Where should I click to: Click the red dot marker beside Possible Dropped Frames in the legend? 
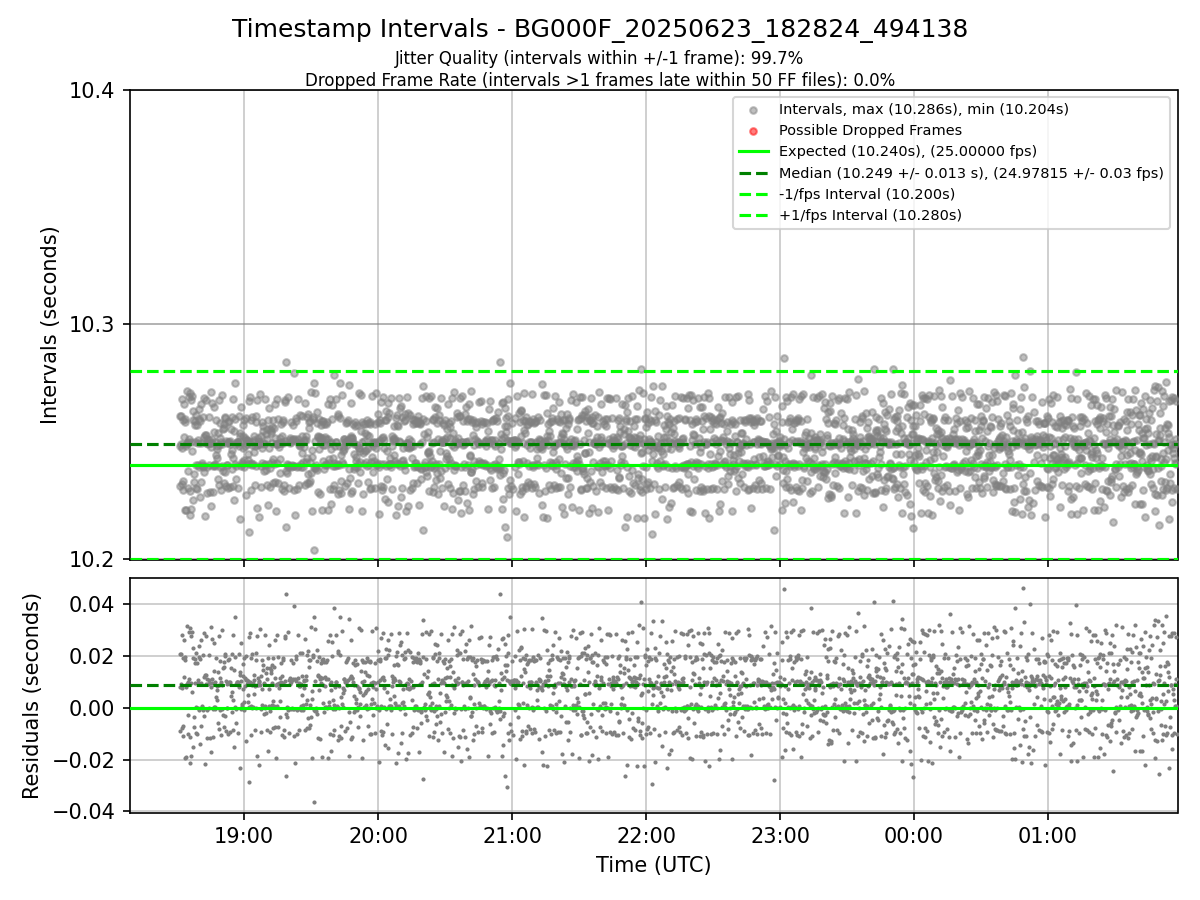754,131
